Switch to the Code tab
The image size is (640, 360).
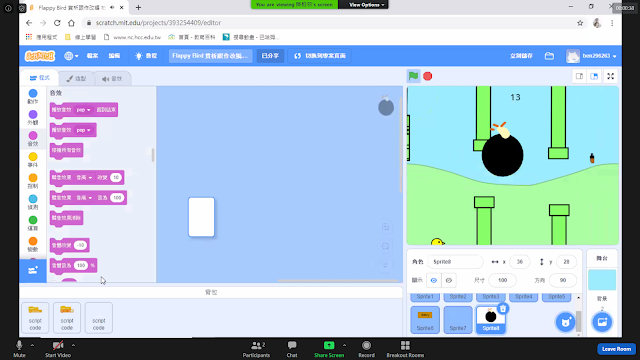tap(40, 78)
